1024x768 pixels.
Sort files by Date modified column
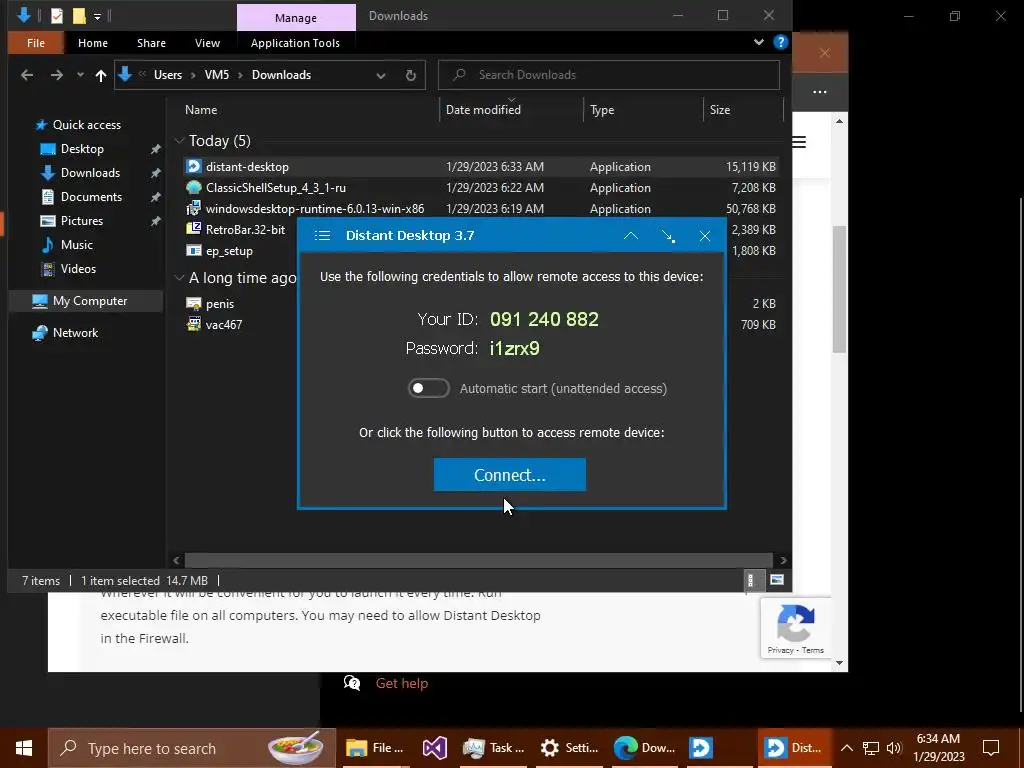(483, 110)
